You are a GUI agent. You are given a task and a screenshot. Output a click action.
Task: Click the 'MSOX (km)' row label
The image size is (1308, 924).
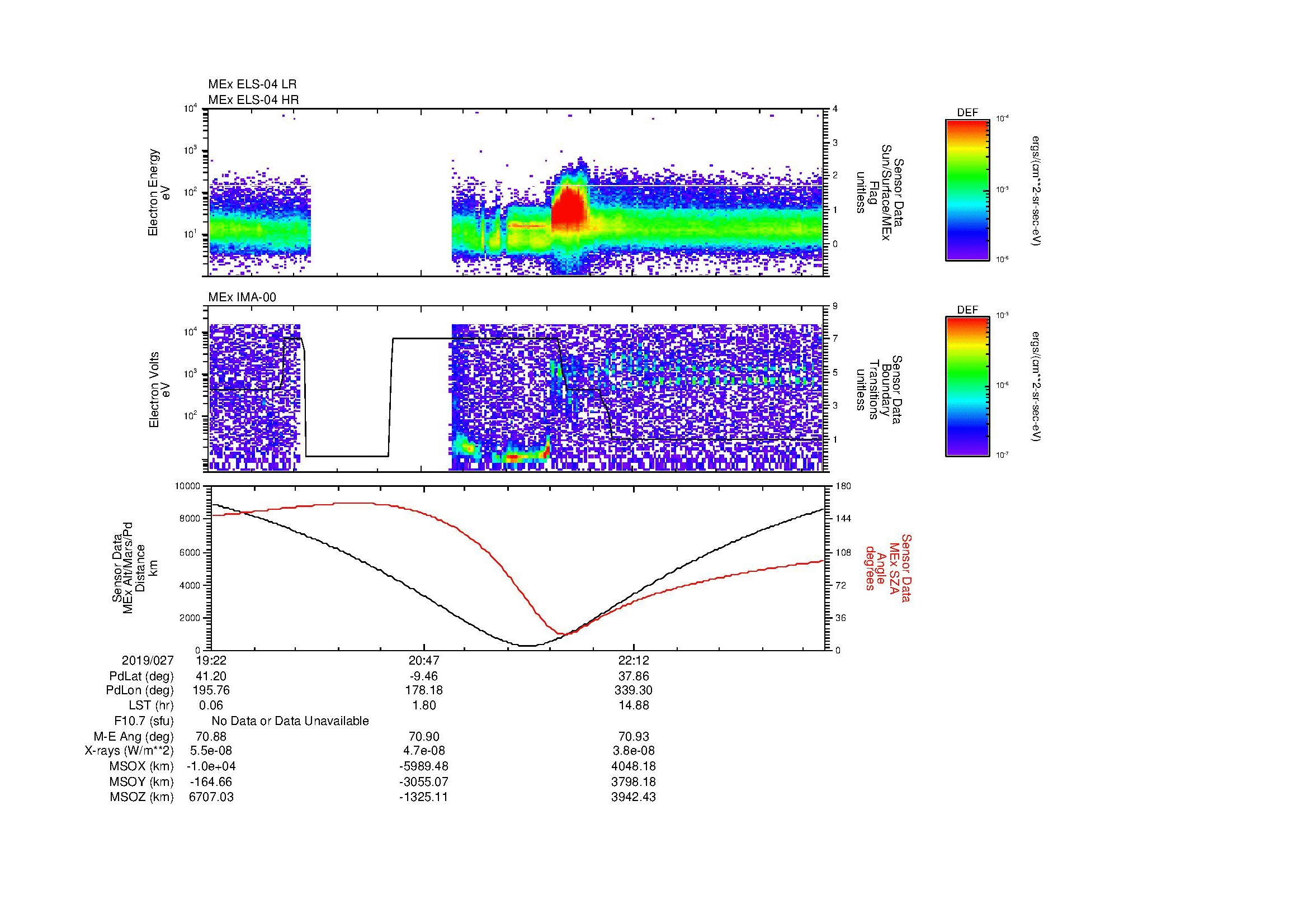141,766
